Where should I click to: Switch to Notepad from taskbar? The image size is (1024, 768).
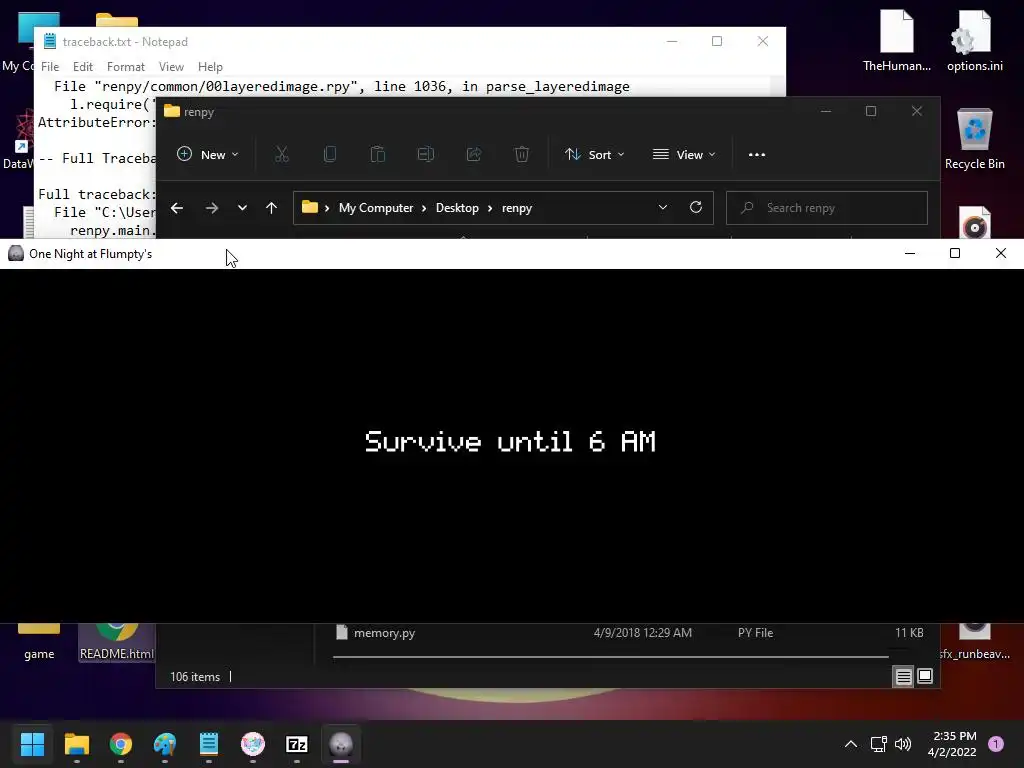click(208, 744)
